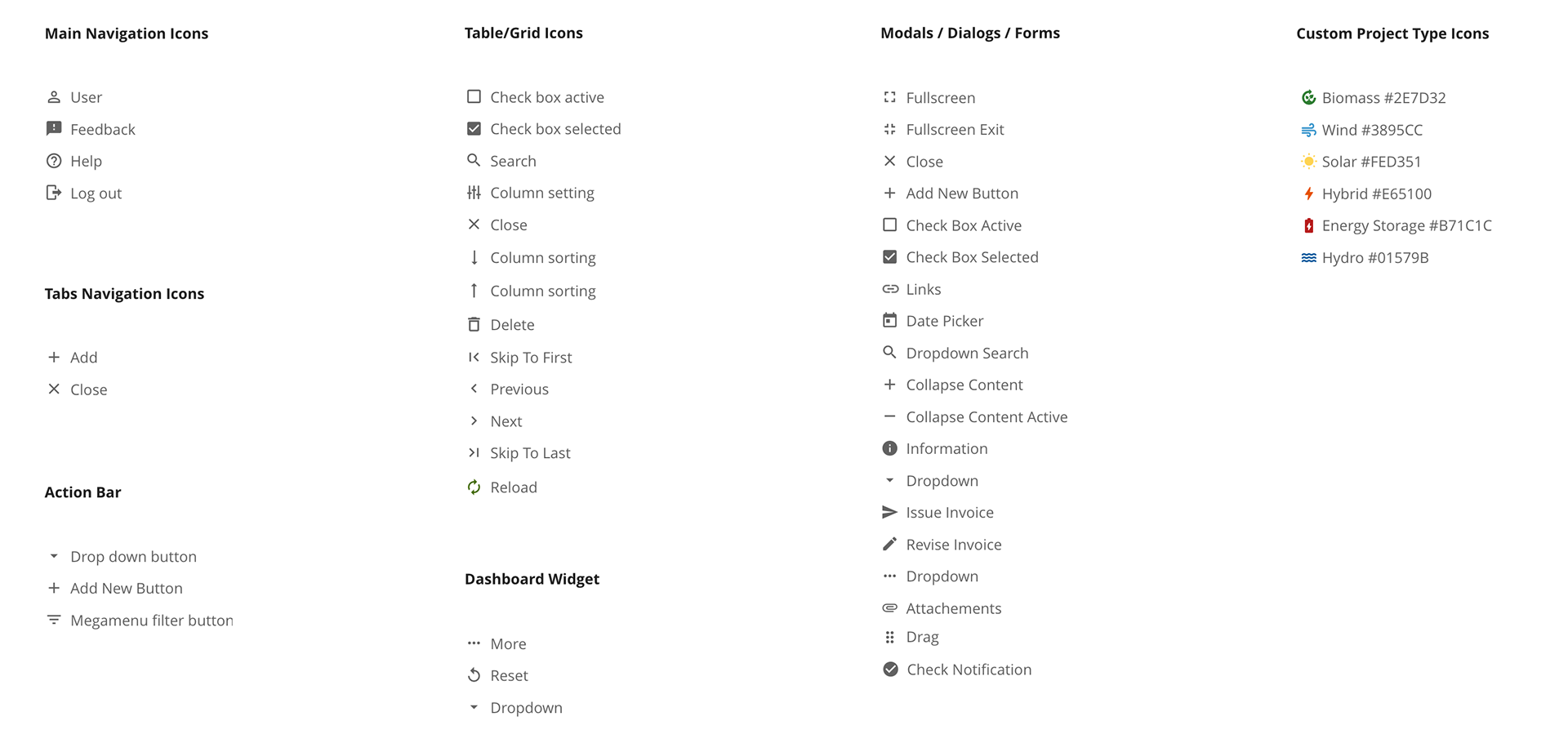1568x743 pixels.
Task: Tick the empty 'Check box active' checkbox
Action: [474, 96]
